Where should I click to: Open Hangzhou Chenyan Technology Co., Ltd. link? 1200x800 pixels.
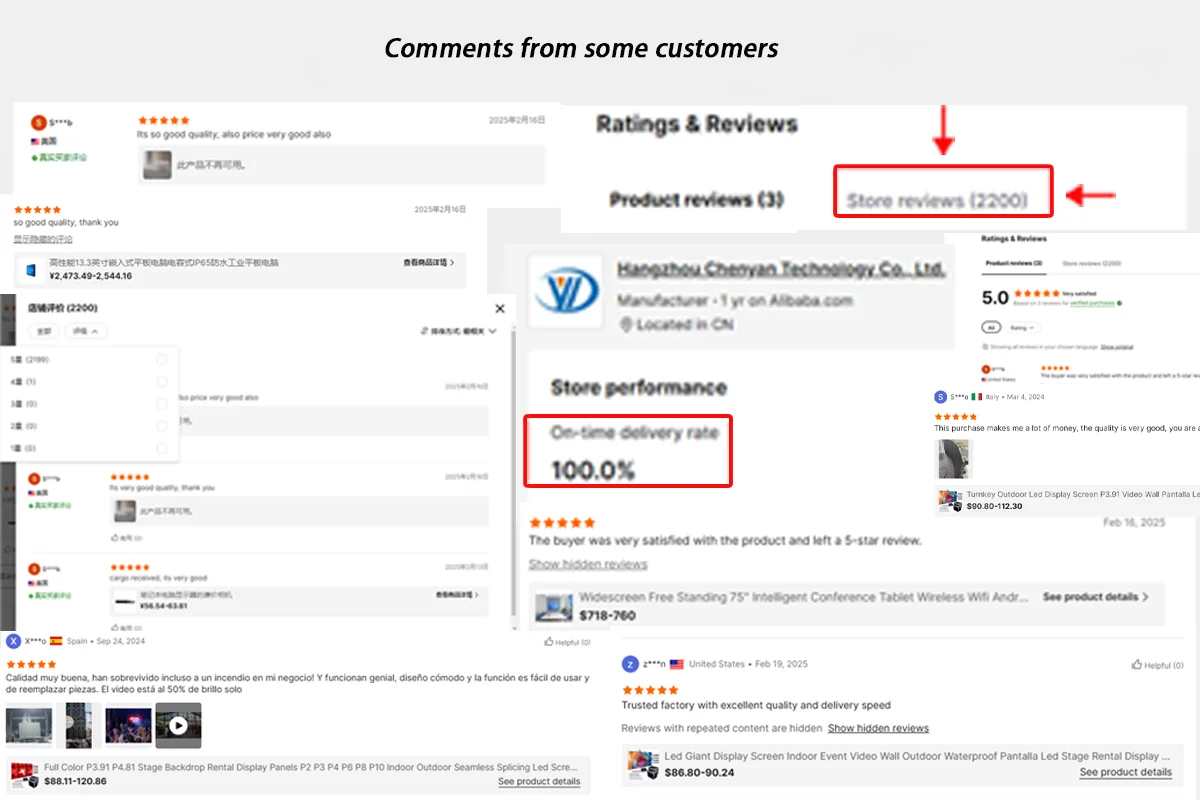pos(780,270)
